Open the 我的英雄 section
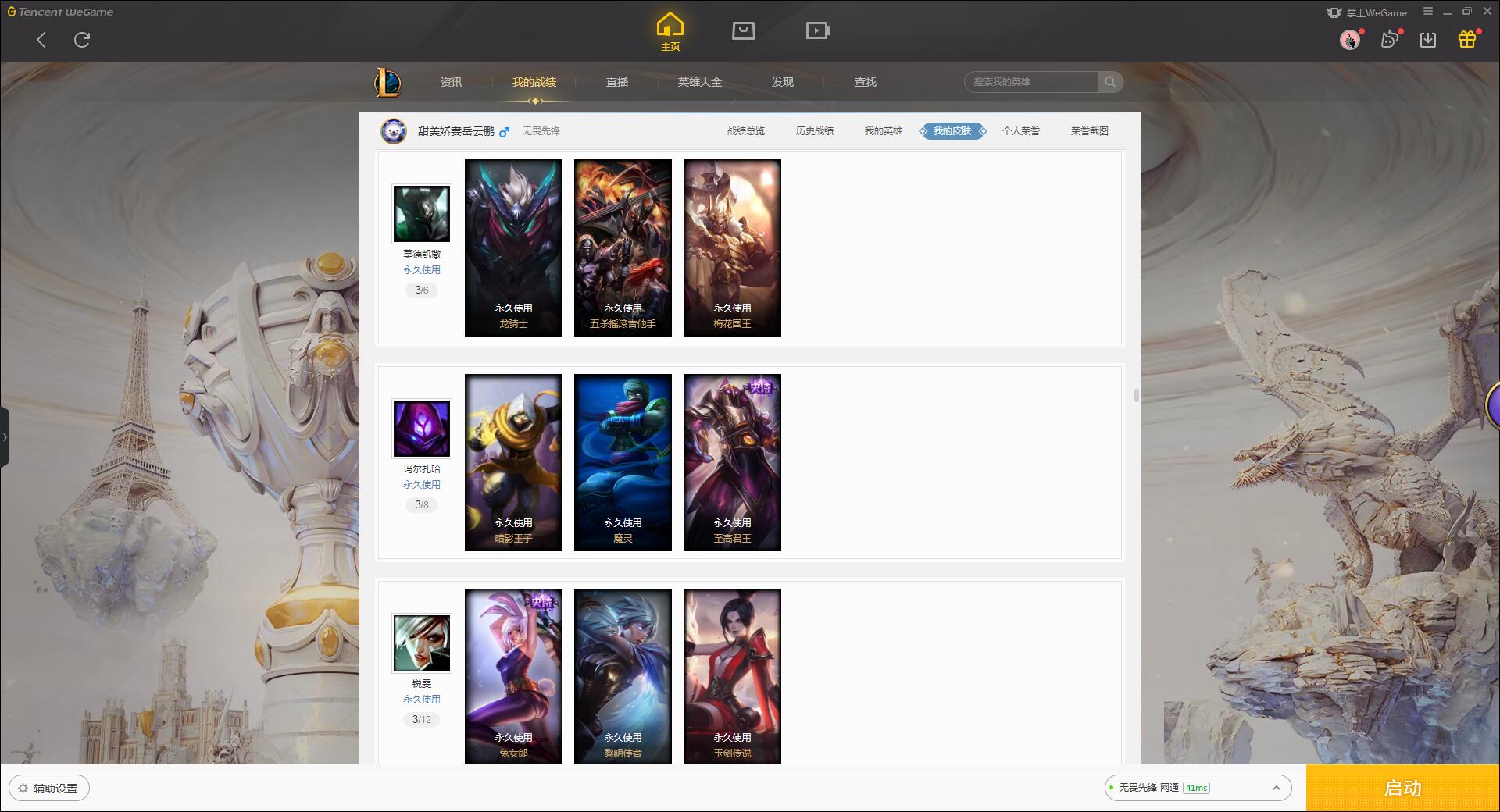 [x=884, y=131]
